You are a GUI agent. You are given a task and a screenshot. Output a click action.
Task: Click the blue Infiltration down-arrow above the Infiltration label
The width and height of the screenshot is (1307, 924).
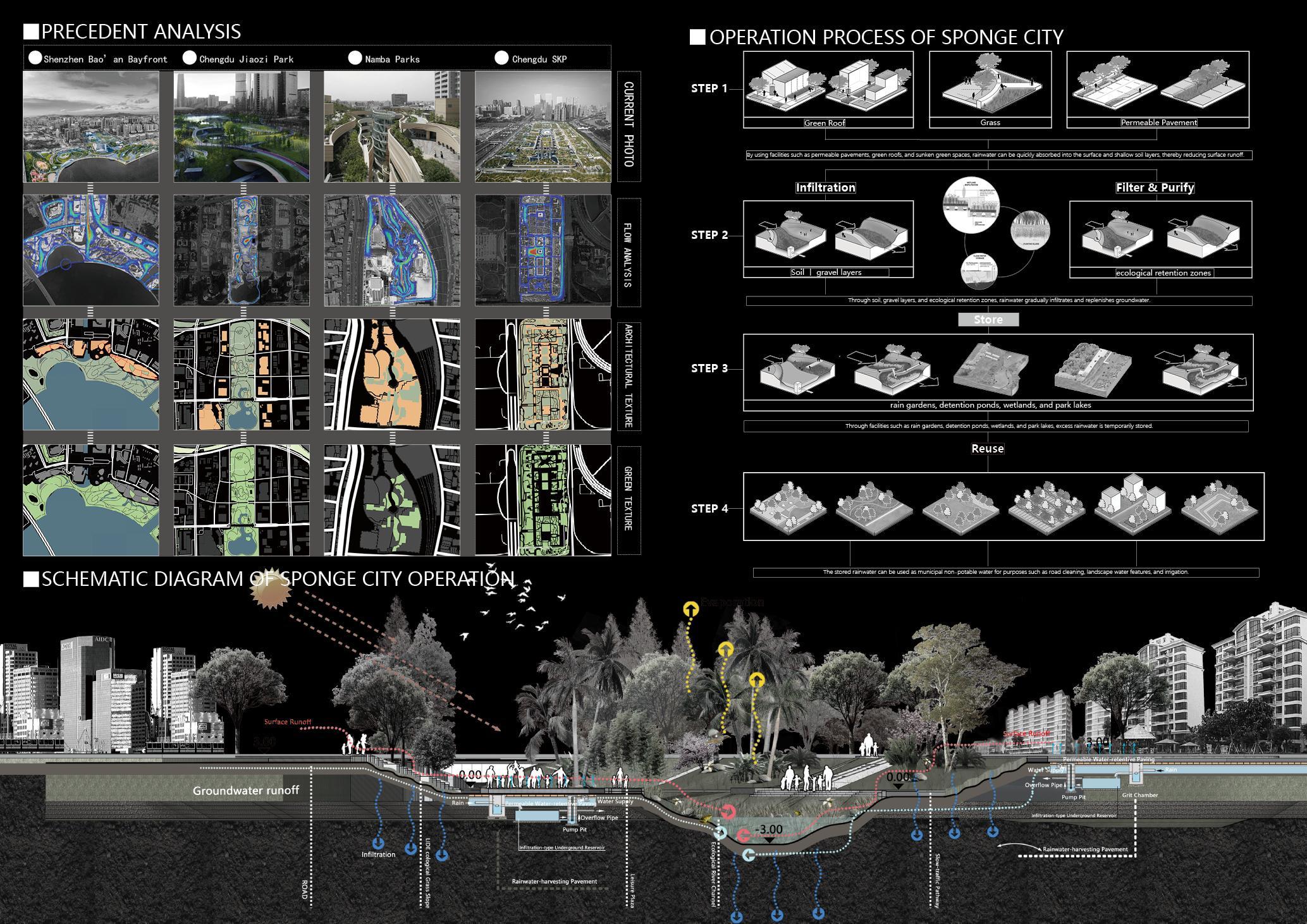pyautogui.click(x=379, y=843)
